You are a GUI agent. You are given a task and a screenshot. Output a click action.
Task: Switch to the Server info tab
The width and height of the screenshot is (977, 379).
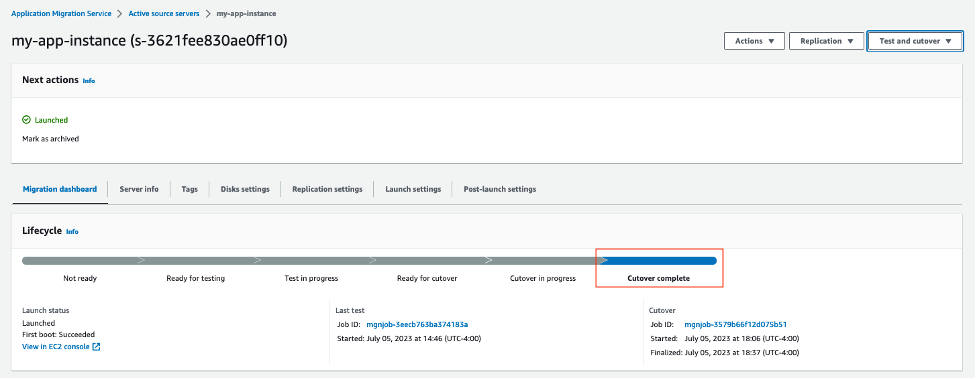pyautogui.click(x=139, y=189)
